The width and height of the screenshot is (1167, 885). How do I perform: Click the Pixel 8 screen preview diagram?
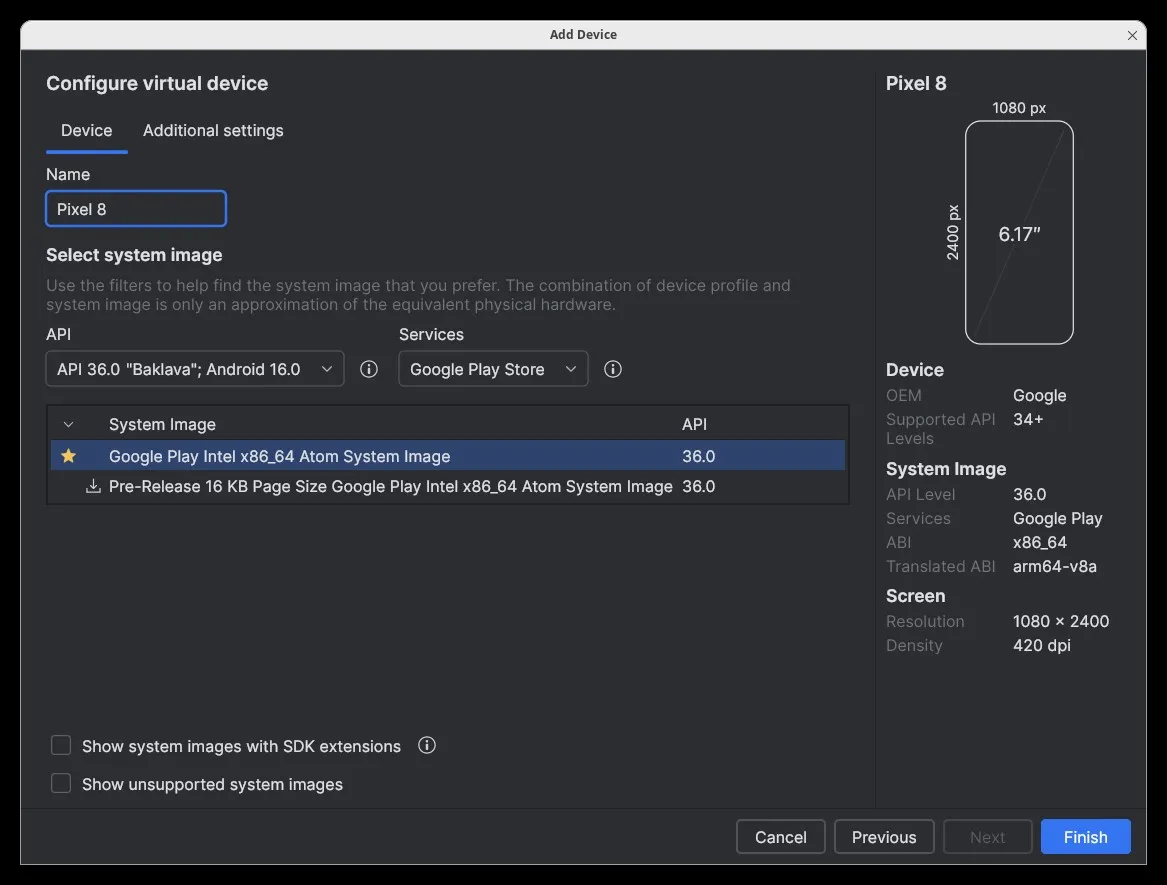tap(1019, 233)
